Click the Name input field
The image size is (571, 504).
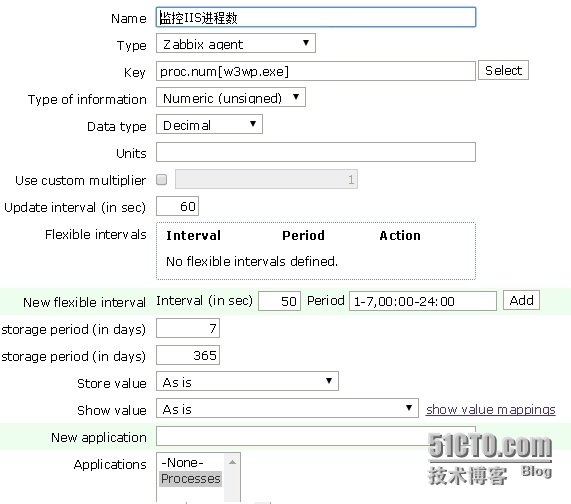pyautogui.click(x=316, y=17)
